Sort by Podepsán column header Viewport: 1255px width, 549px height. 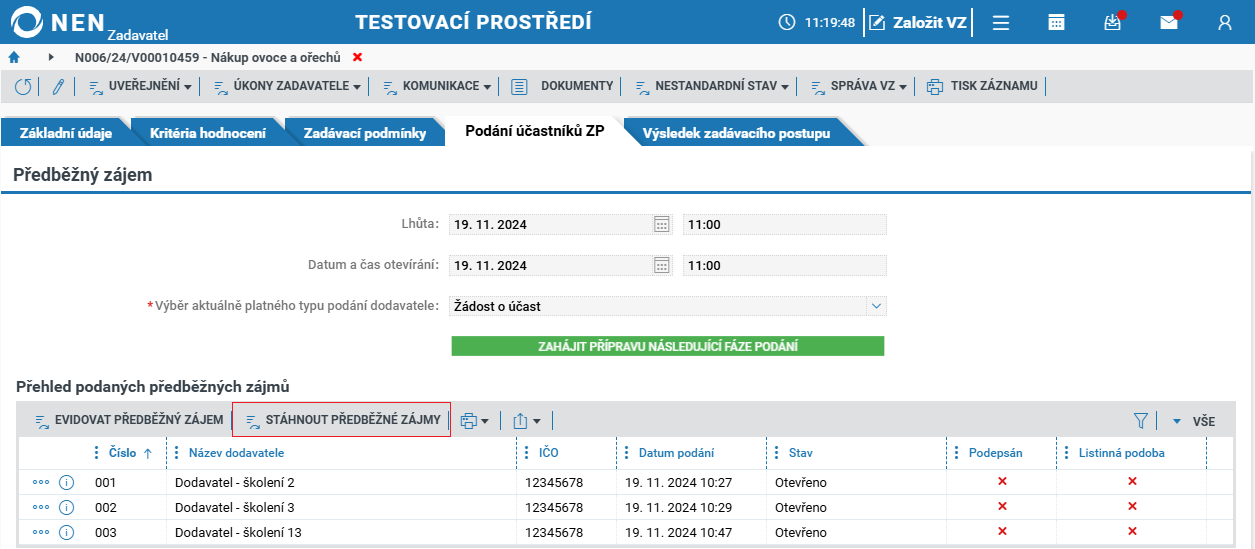[x=995, y=453]
